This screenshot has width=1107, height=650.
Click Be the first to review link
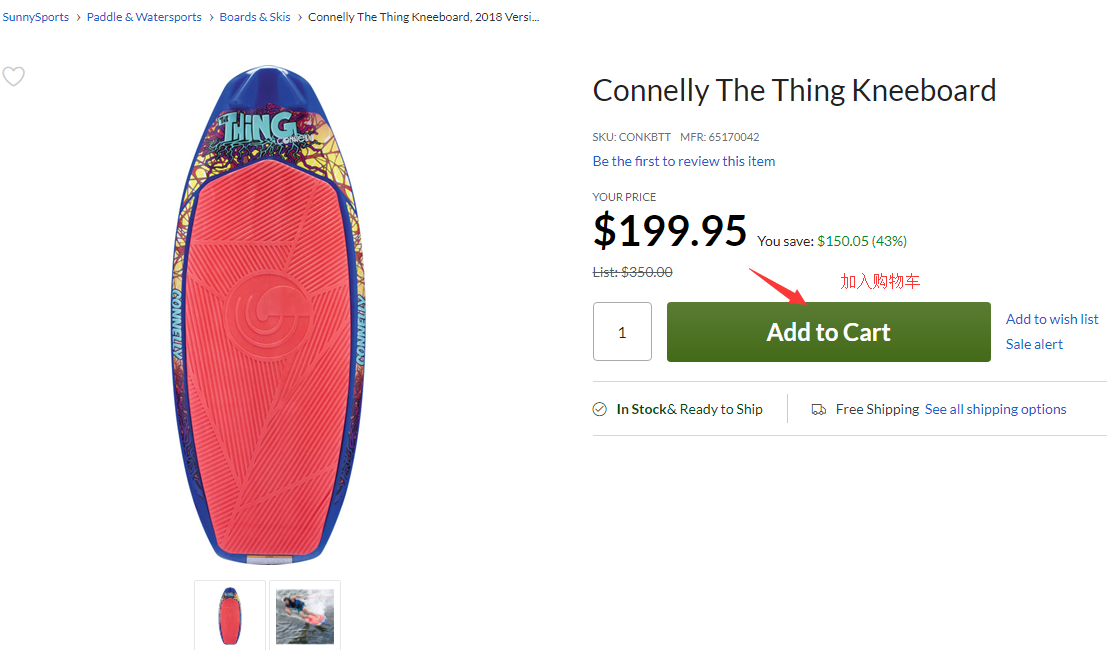tap(684, 161)
